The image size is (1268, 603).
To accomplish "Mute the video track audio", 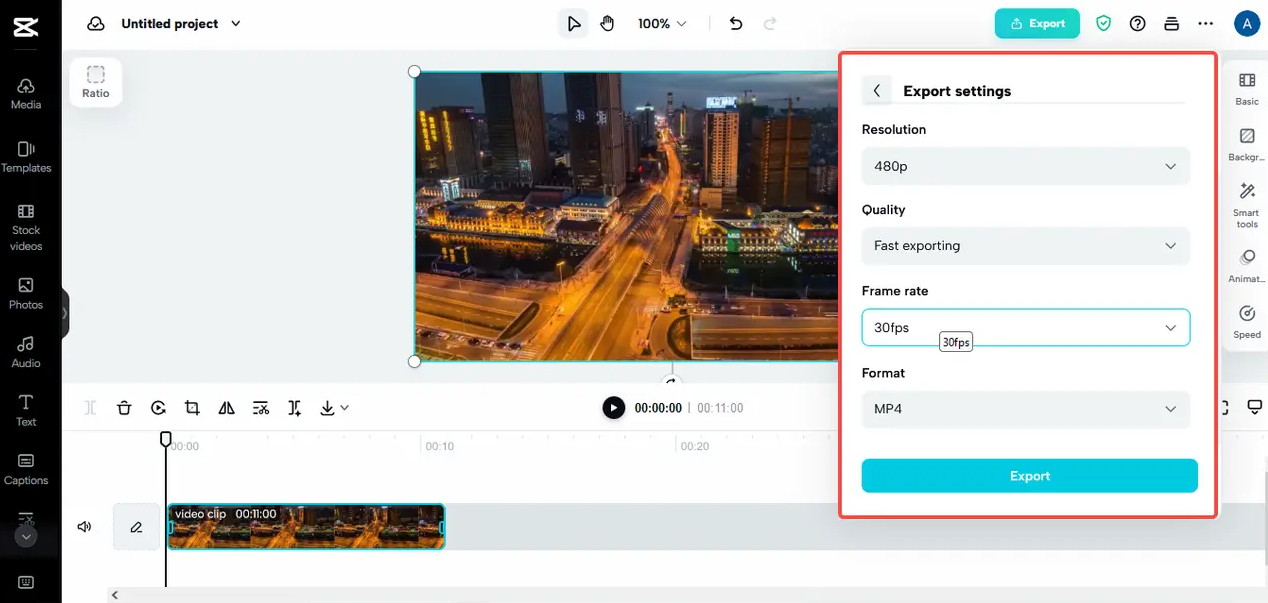I will click(85, 527).
